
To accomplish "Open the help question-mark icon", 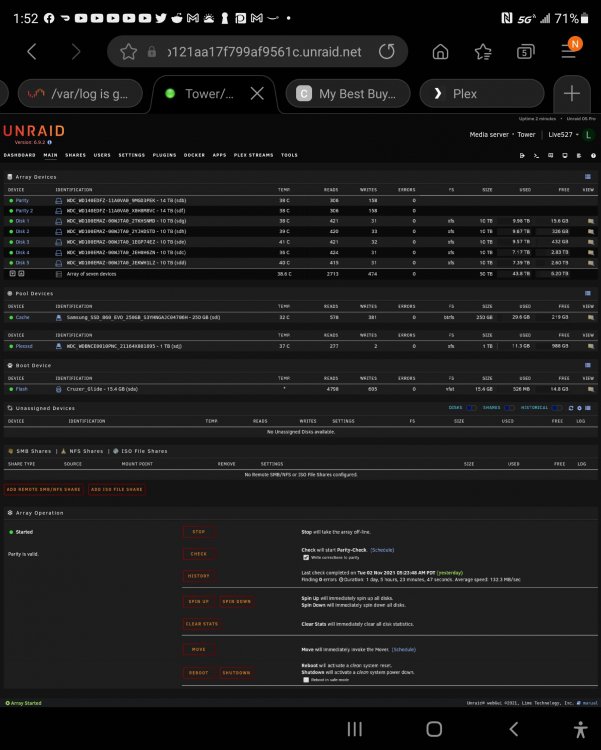I will [x=593, y=155].
